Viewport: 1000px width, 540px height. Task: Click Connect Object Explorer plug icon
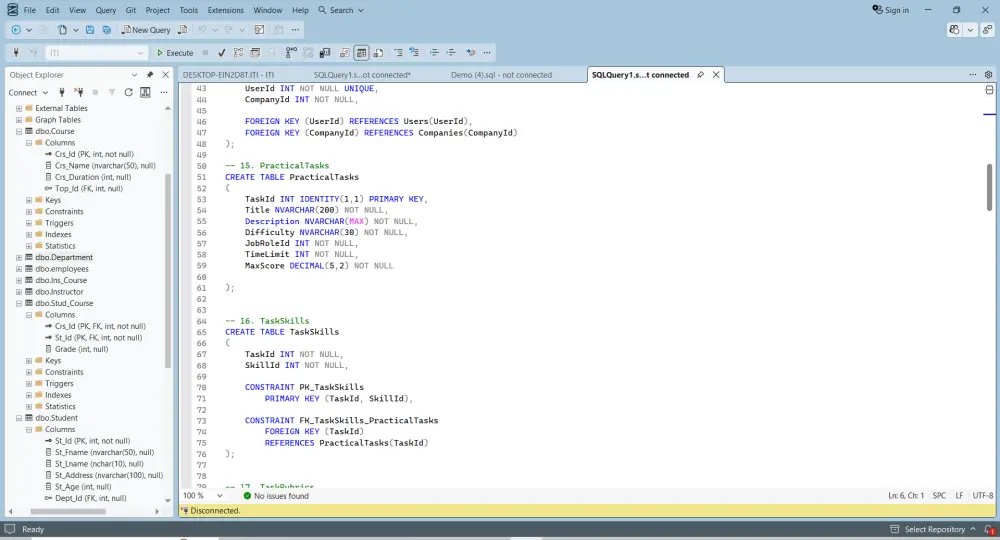point(62,92)
